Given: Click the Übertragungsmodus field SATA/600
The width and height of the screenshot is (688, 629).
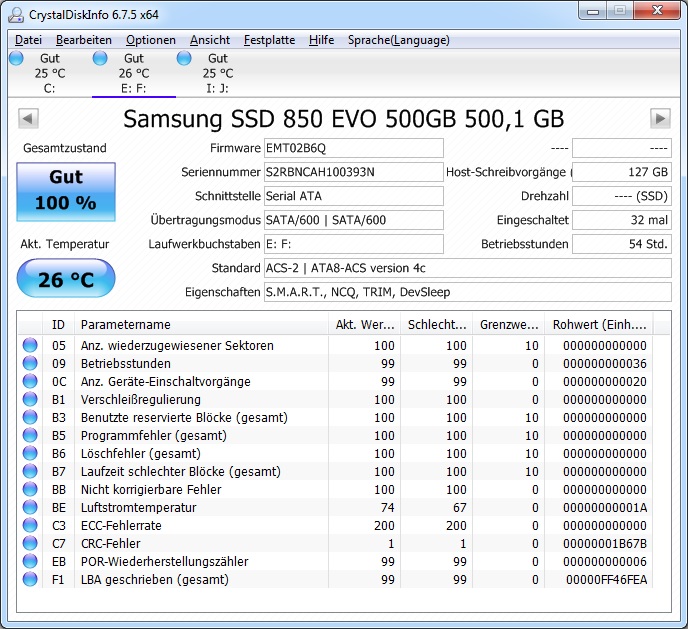Looking at the screenshot, I should (x=354, y=220).
